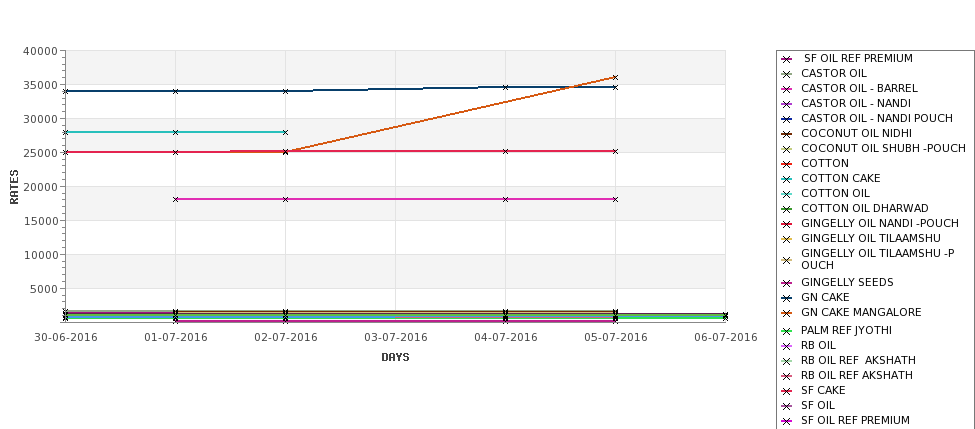975x429 pixels.
Task: Click the dark blue line point at 01-07-2016
Action: [175, 91]
